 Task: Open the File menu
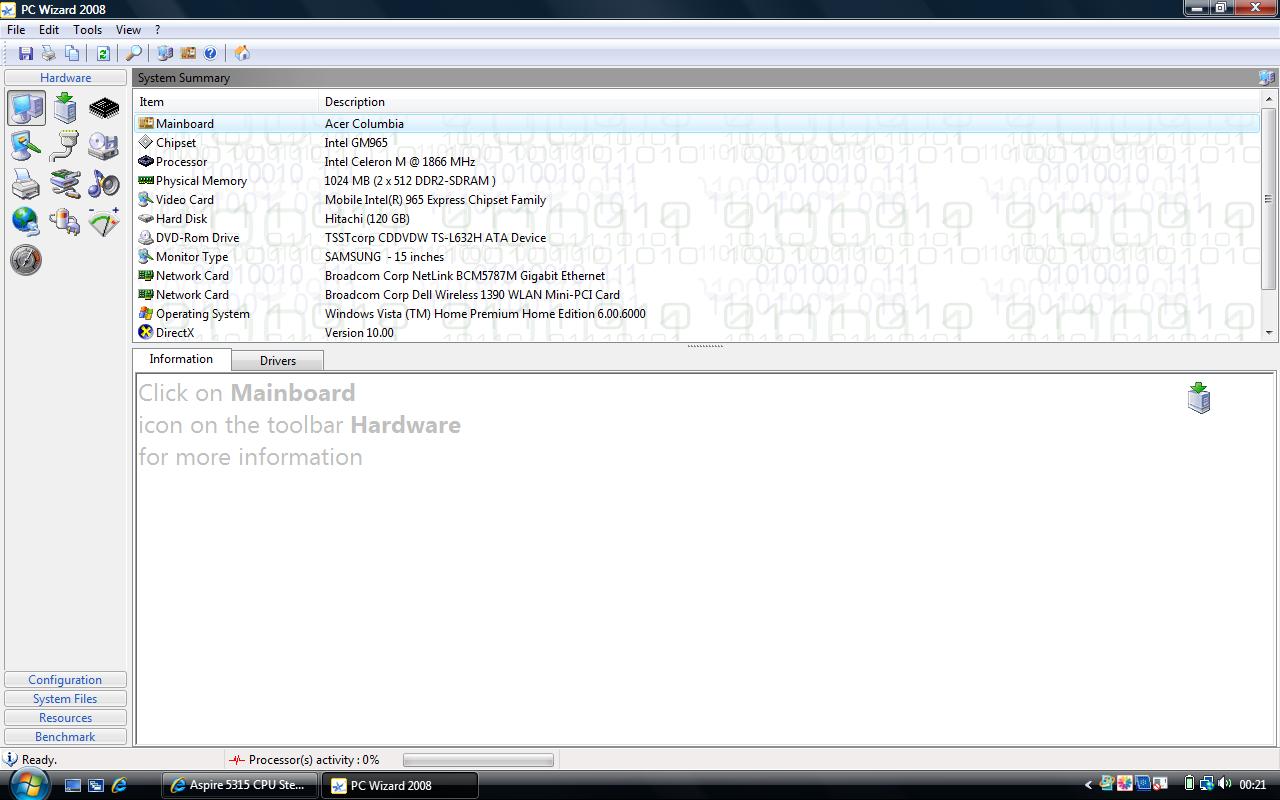click(x=16, y=30)
